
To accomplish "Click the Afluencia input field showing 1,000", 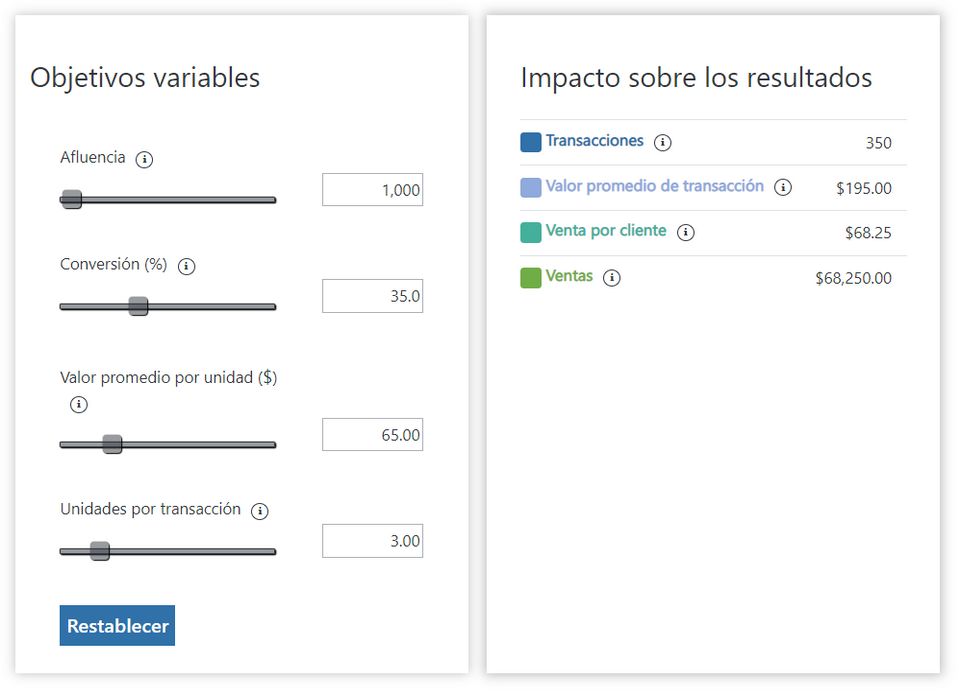I will 372,190.
